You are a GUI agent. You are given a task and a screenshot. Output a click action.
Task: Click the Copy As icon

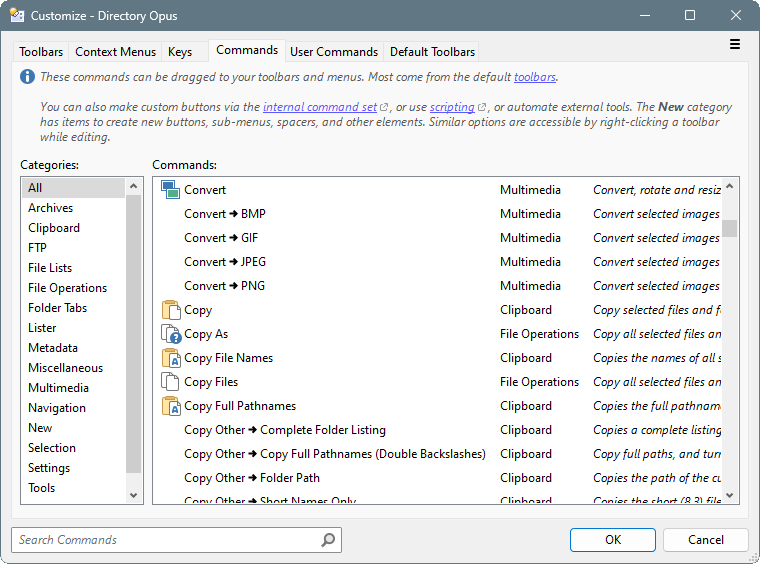coord(171,334)
